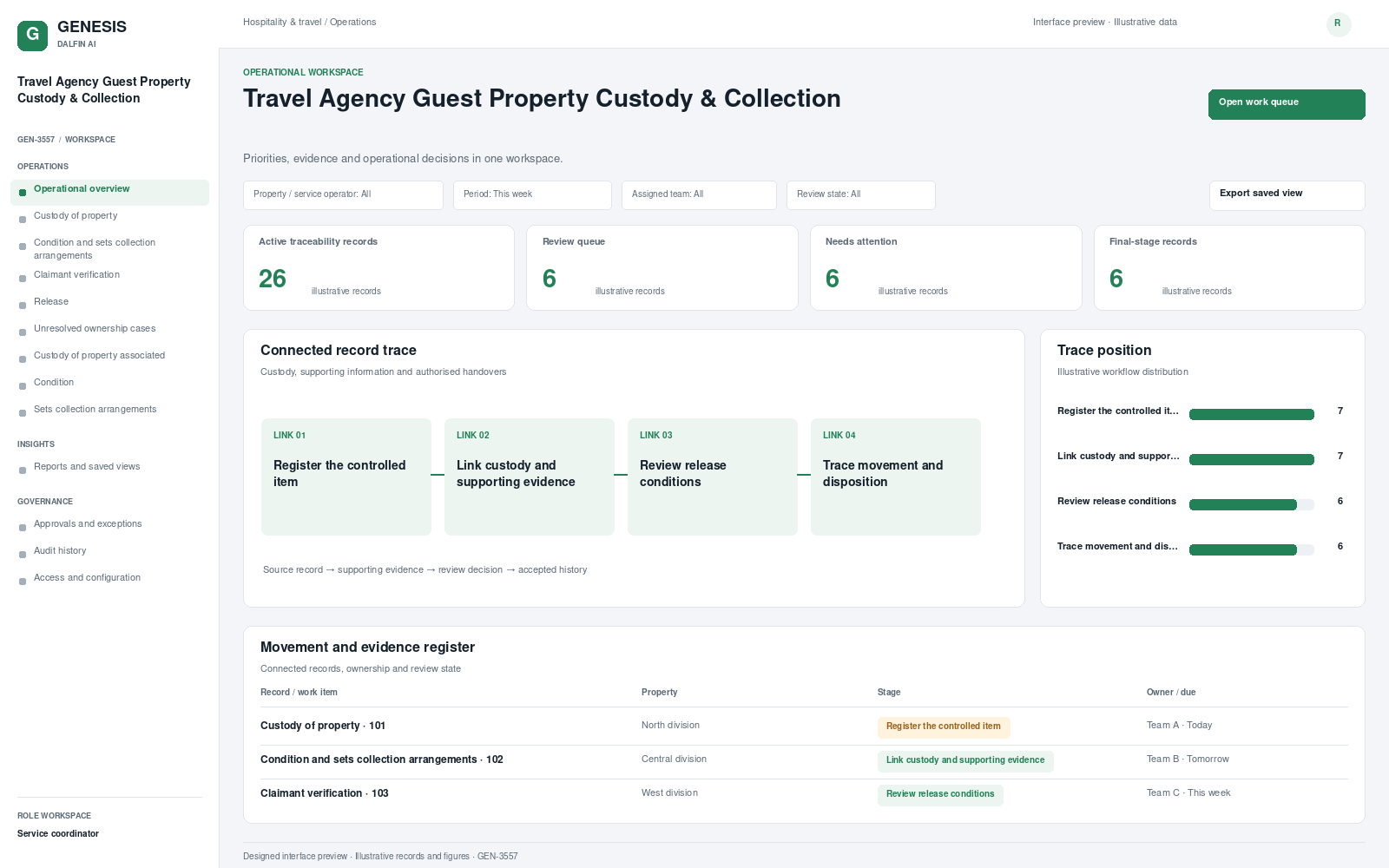Click Export saved view button
The image size is (1389, 868).
[1287, 195]
